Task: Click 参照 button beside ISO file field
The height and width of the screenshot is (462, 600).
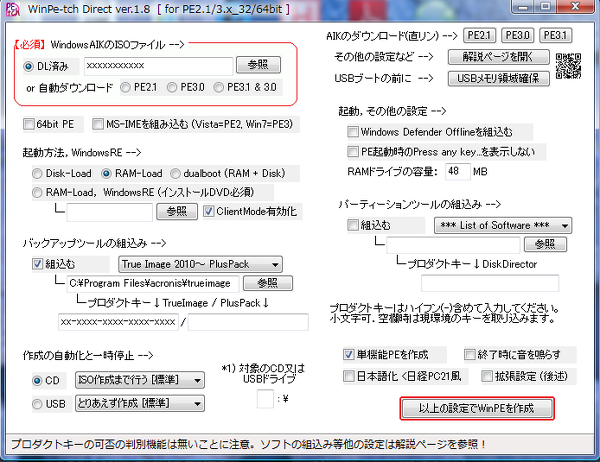Action: coord(258,65)
